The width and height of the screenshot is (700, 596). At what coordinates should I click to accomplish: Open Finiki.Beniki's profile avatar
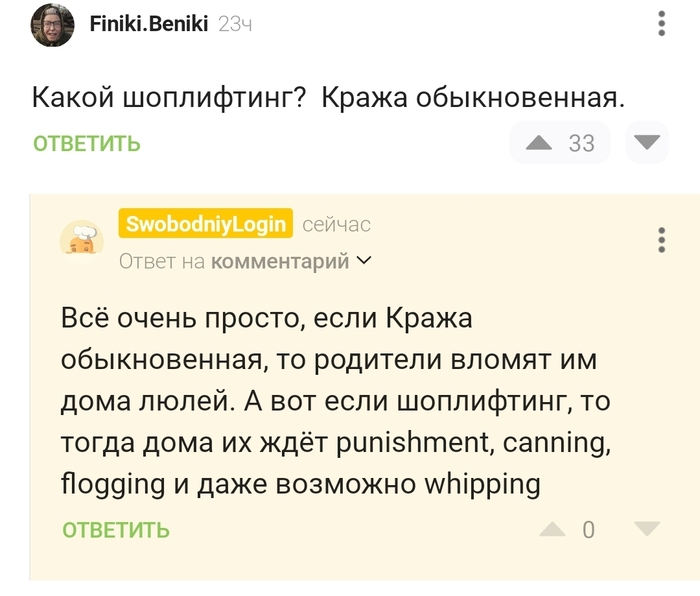coord(52,24)
